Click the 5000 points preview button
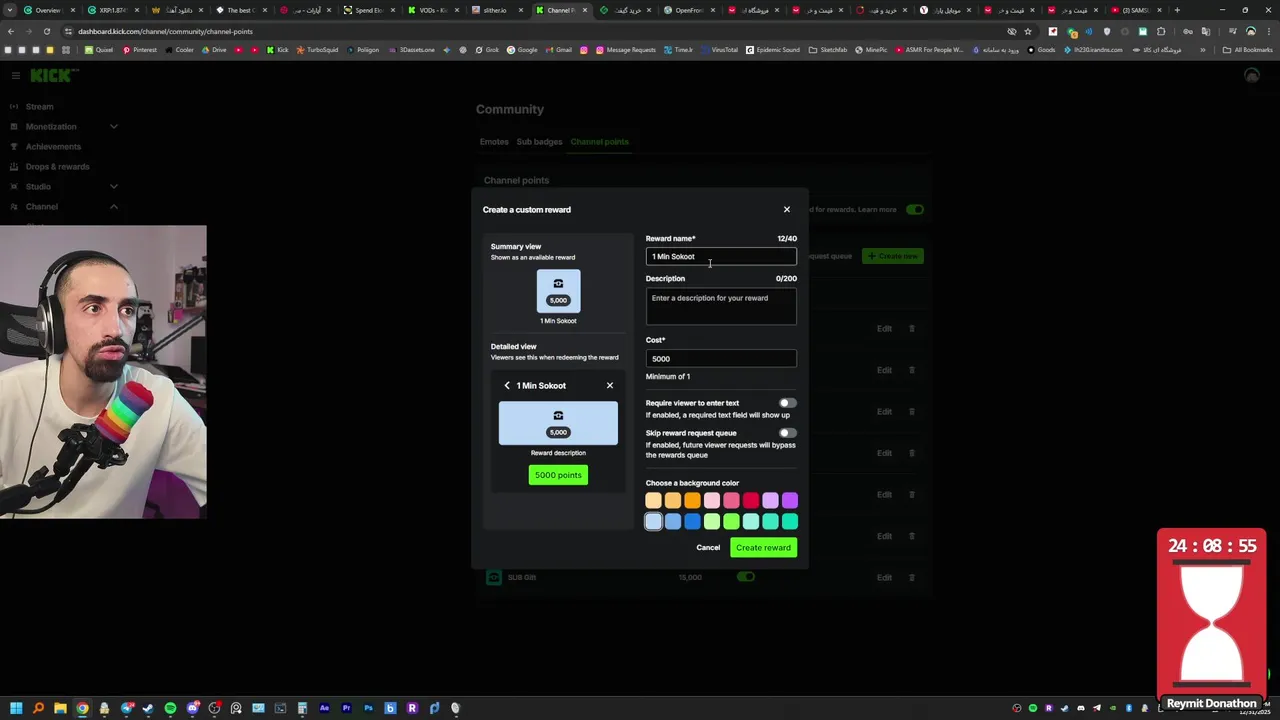 558,475
